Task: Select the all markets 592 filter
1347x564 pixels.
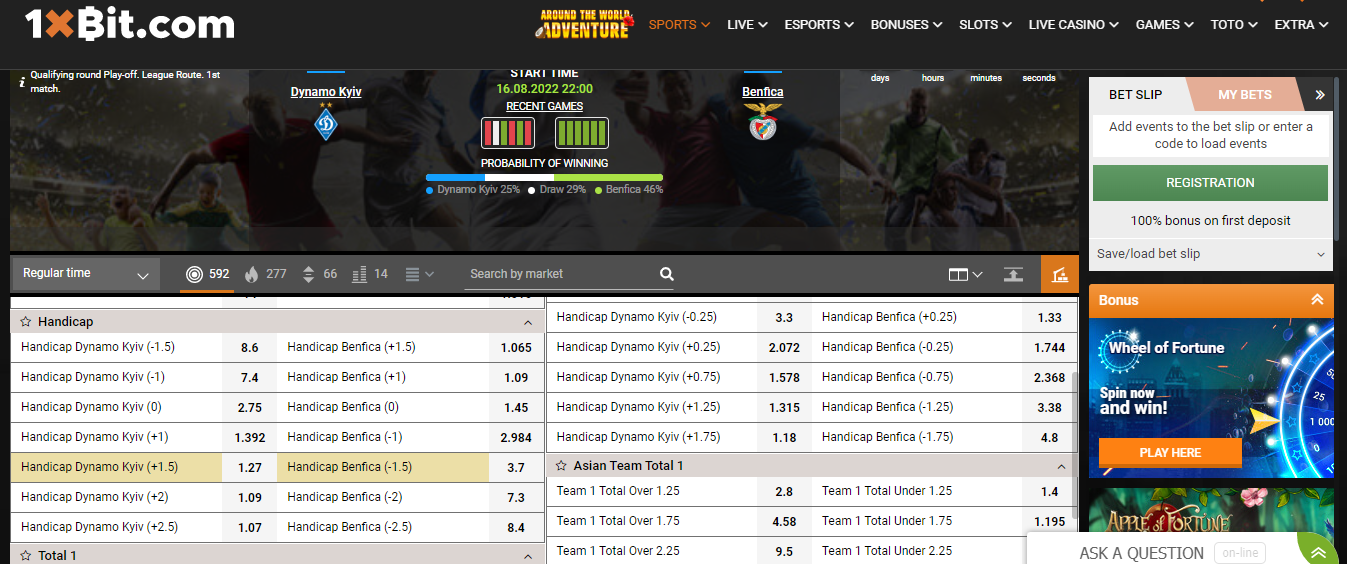Action: tap(207, 274)
